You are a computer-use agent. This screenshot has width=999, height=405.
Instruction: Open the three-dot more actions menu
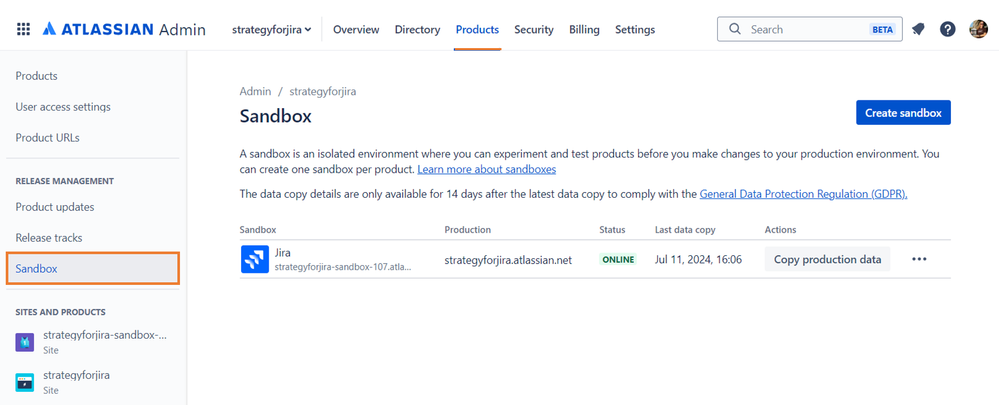919,259
